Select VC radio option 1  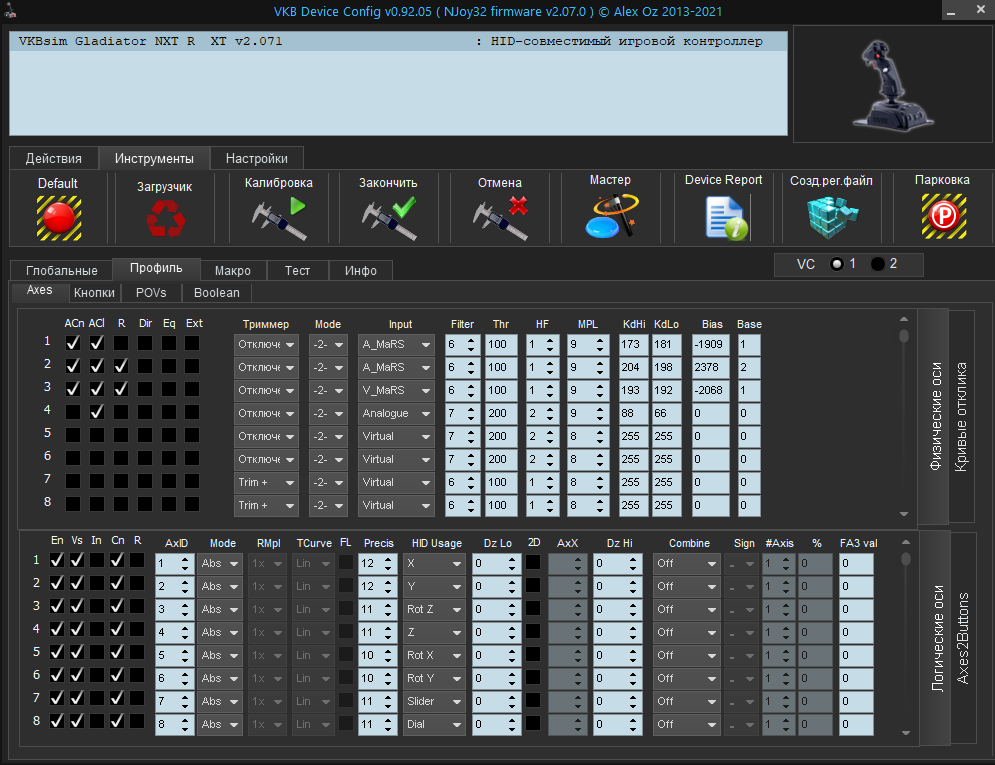[837, 264]
